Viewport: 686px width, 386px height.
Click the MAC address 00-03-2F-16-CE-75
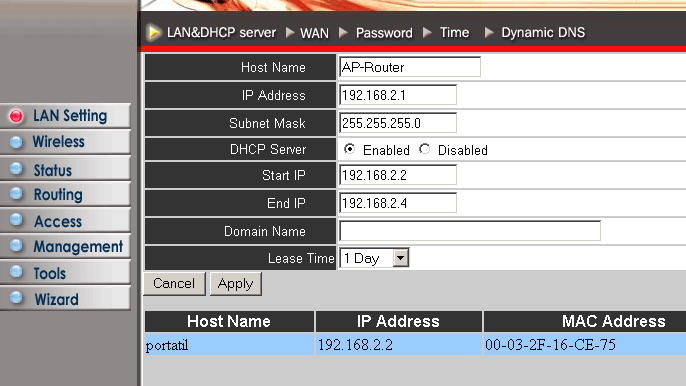pyautogui.click(x=550, y=345)
